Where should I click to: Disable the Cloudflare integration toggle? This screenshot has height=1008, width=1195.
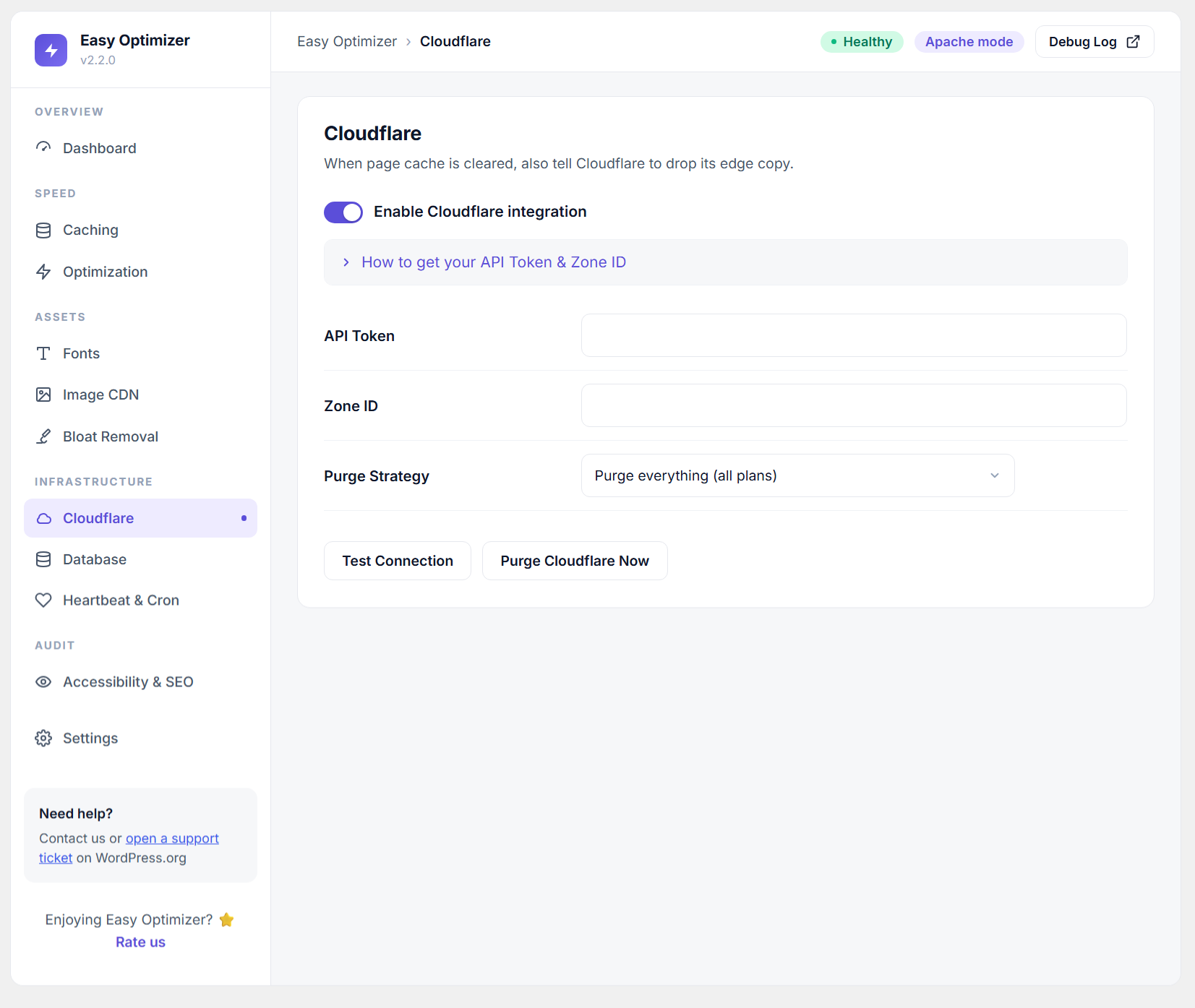pos(343,212)
